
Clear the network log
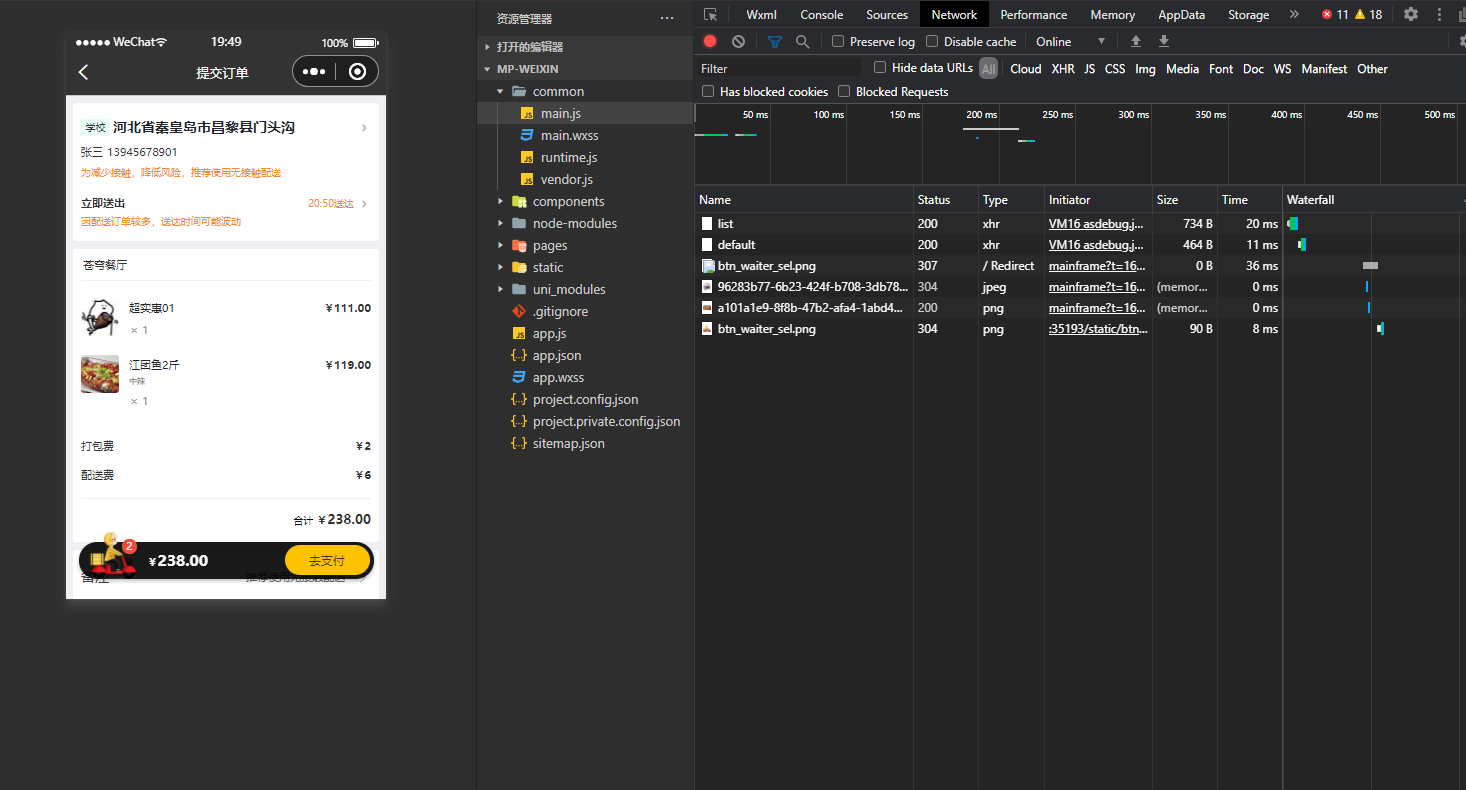pyautogui.click(x=738, y=42)
